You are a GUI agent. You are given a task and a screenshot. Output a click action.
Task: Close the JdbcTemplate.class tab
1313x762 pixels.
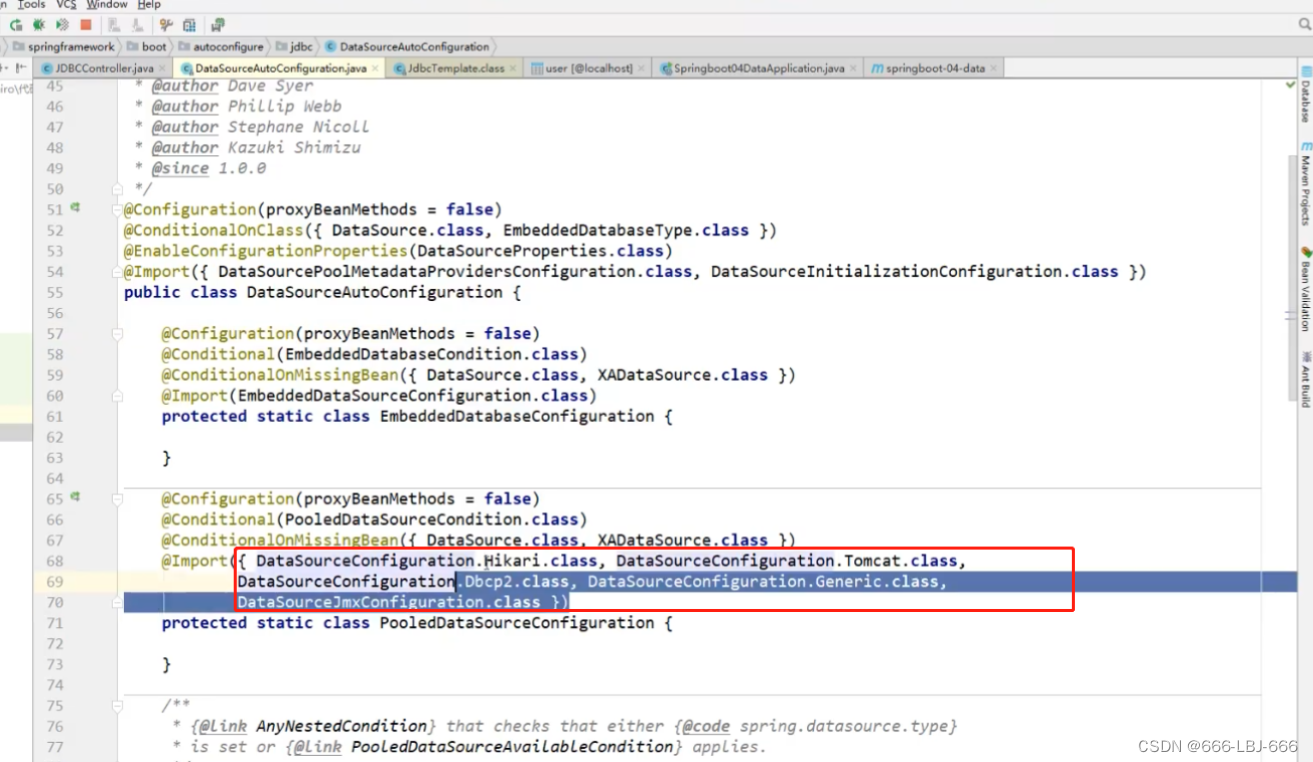pyautogui.click(x=514, y=68)
